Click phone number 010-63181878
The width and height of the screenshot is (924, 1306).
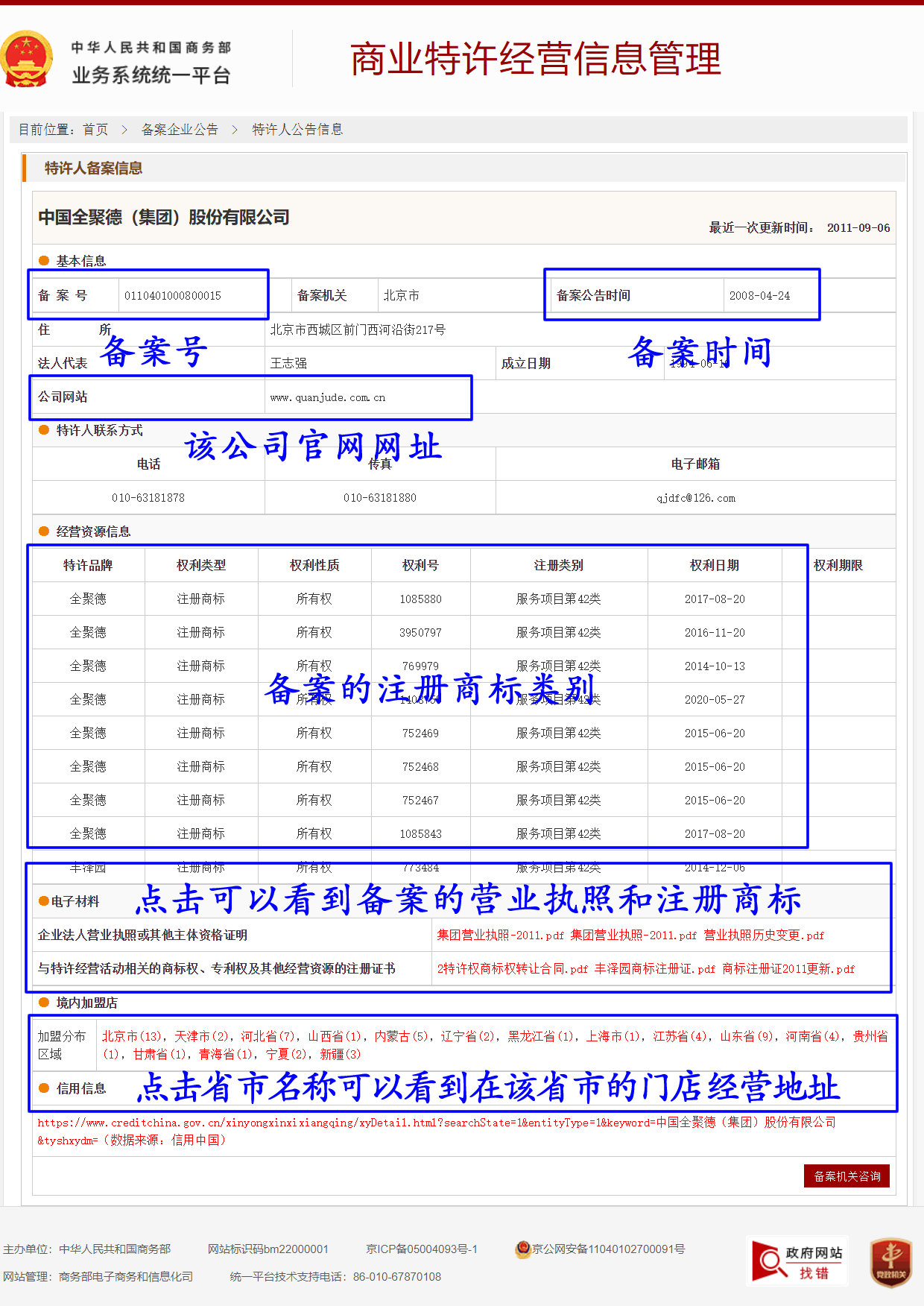pos(148,498)
